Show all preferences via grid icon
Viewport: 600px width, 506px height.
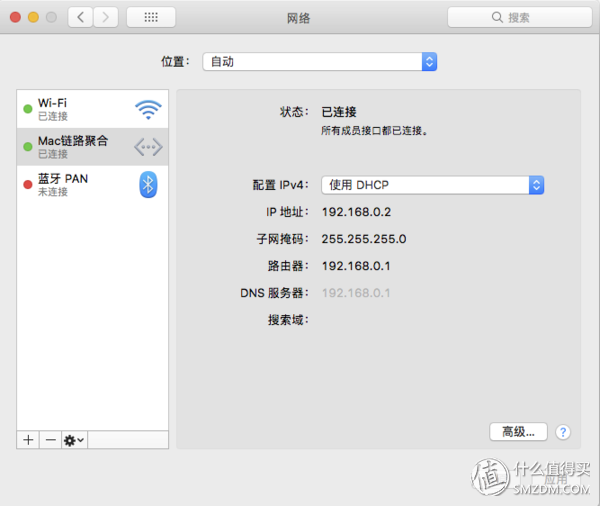pyautogui.click(x=151, y=17)
